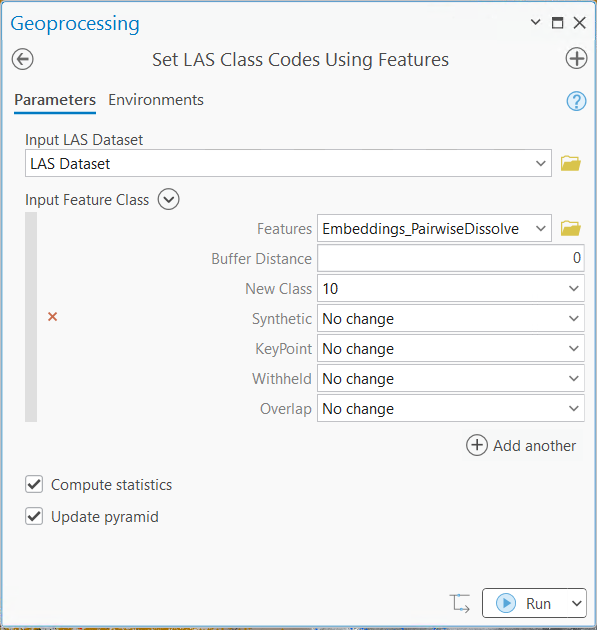Open tool help question mark icon
Screen dimensions: 597x630
click(576, 101)
